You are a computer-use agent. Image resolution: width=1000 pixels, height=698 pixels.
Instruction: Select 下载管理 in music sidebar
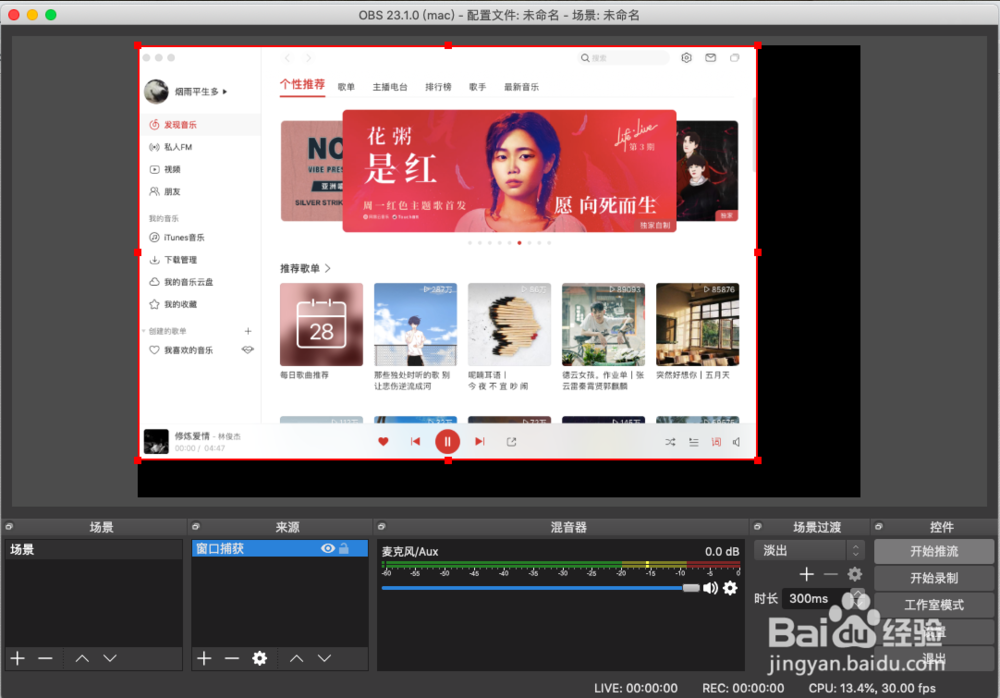coord(200,260)
